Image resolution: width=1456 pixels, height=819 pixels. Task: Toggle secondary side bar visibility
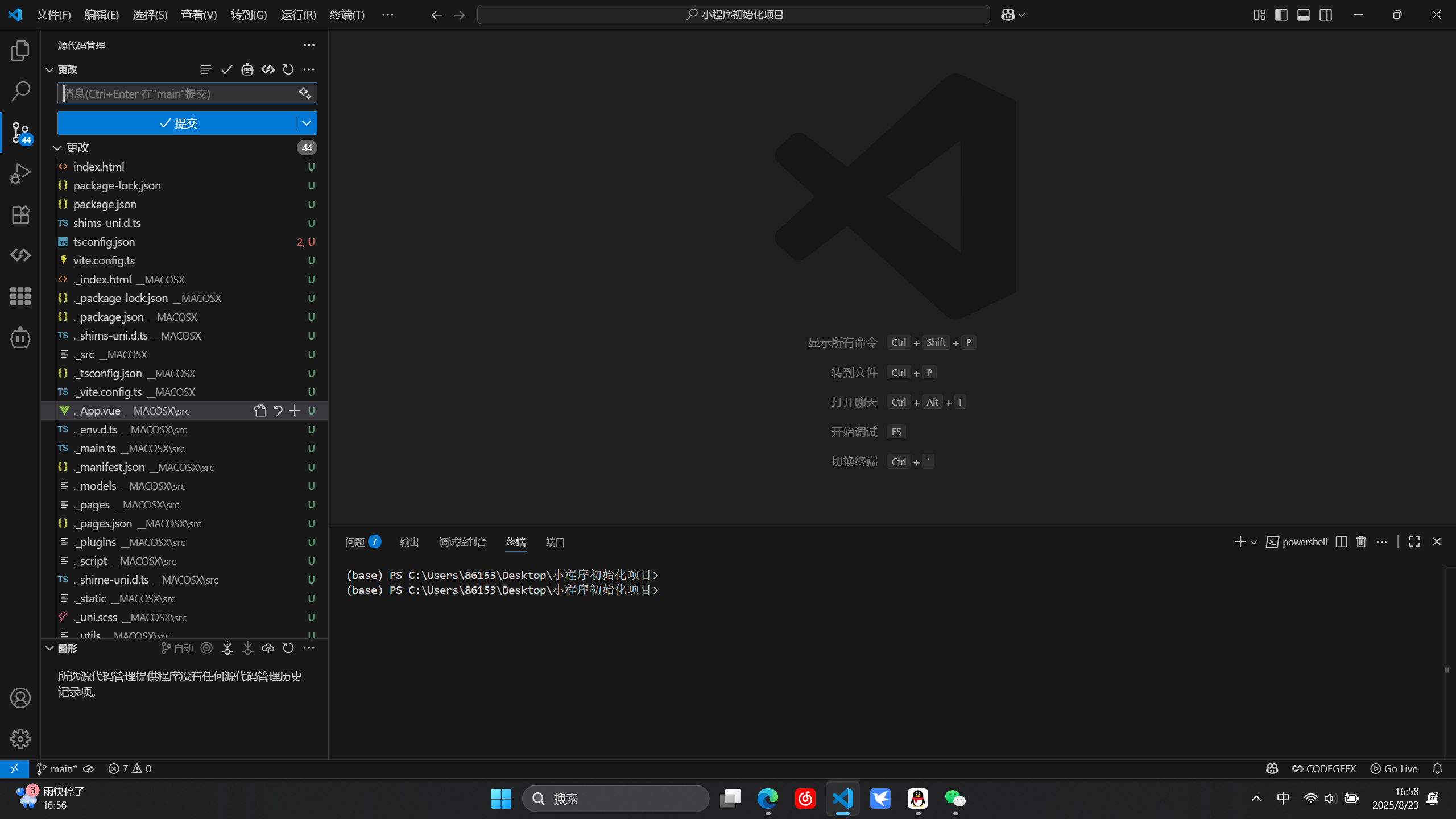tap(1326, 15)
